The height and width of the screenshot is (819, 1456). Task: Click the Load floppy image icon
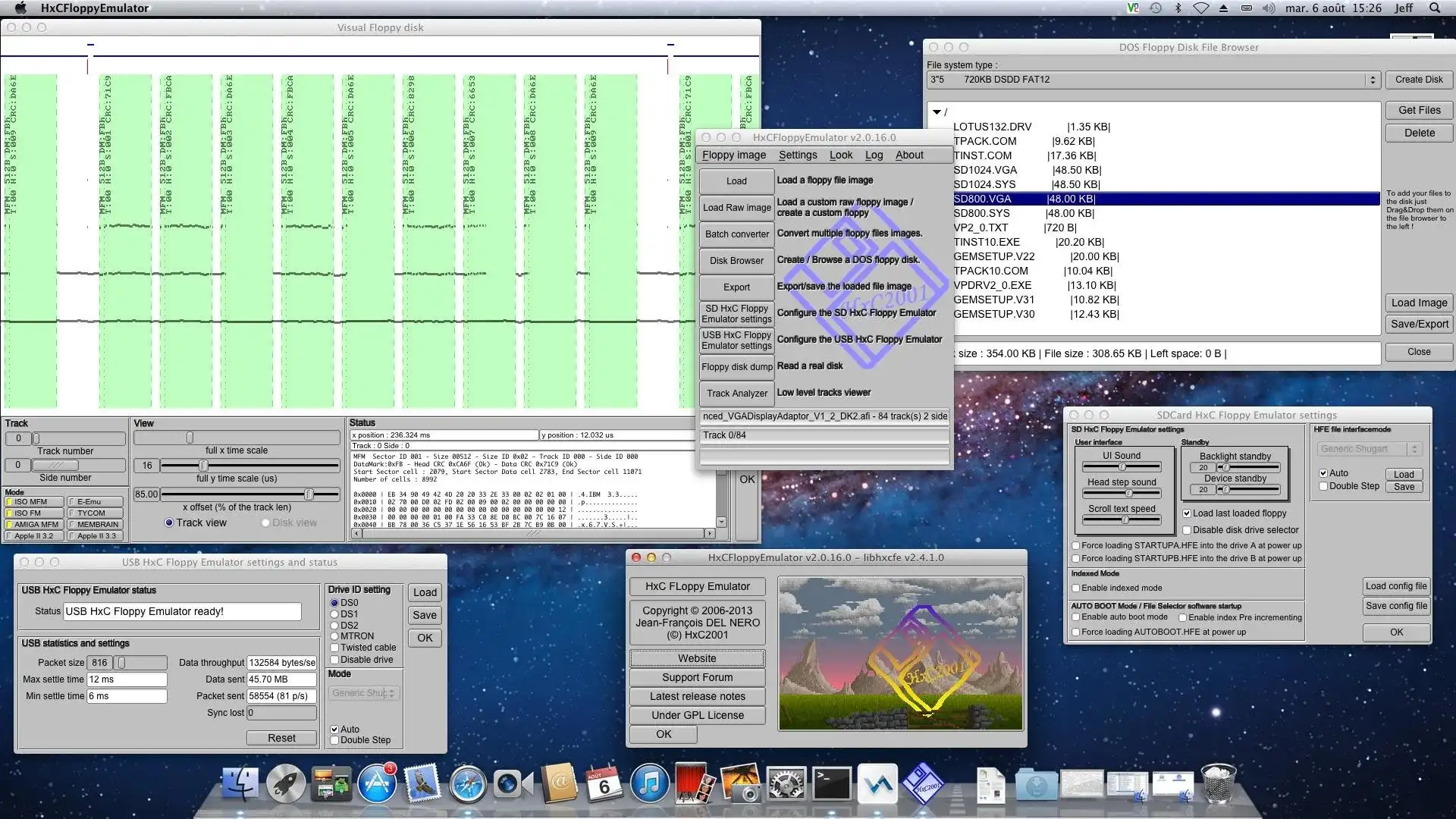click(x=737, y=181)
